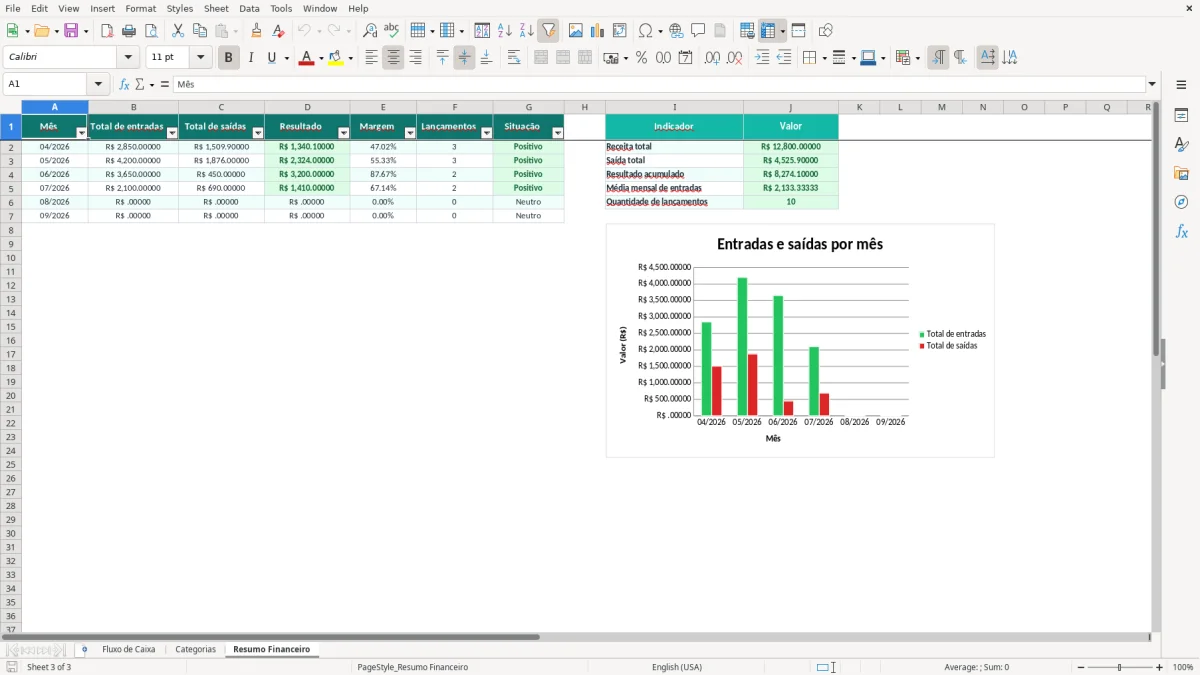The image size is (1200, 675).
Task: Open the 11 pt font size dropdown
Action: (200, 58)
